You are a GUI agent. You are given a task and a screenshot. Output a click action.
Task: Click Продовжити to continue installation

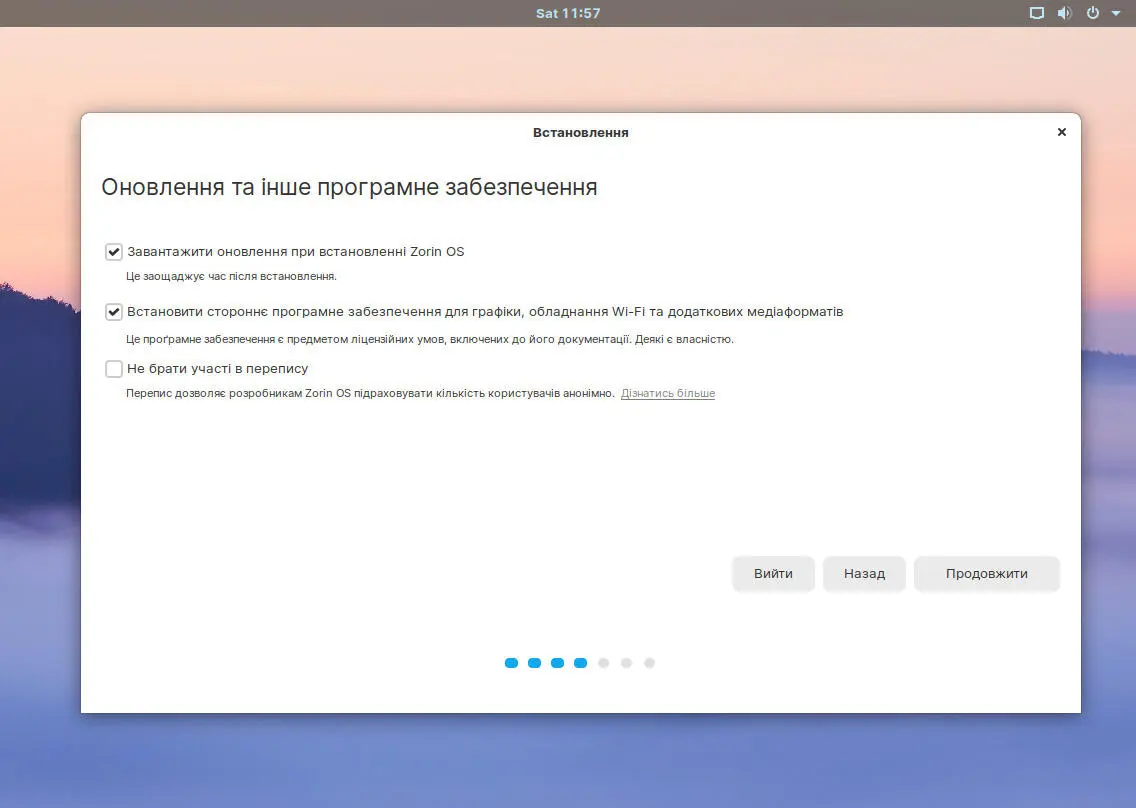(987, 573)
